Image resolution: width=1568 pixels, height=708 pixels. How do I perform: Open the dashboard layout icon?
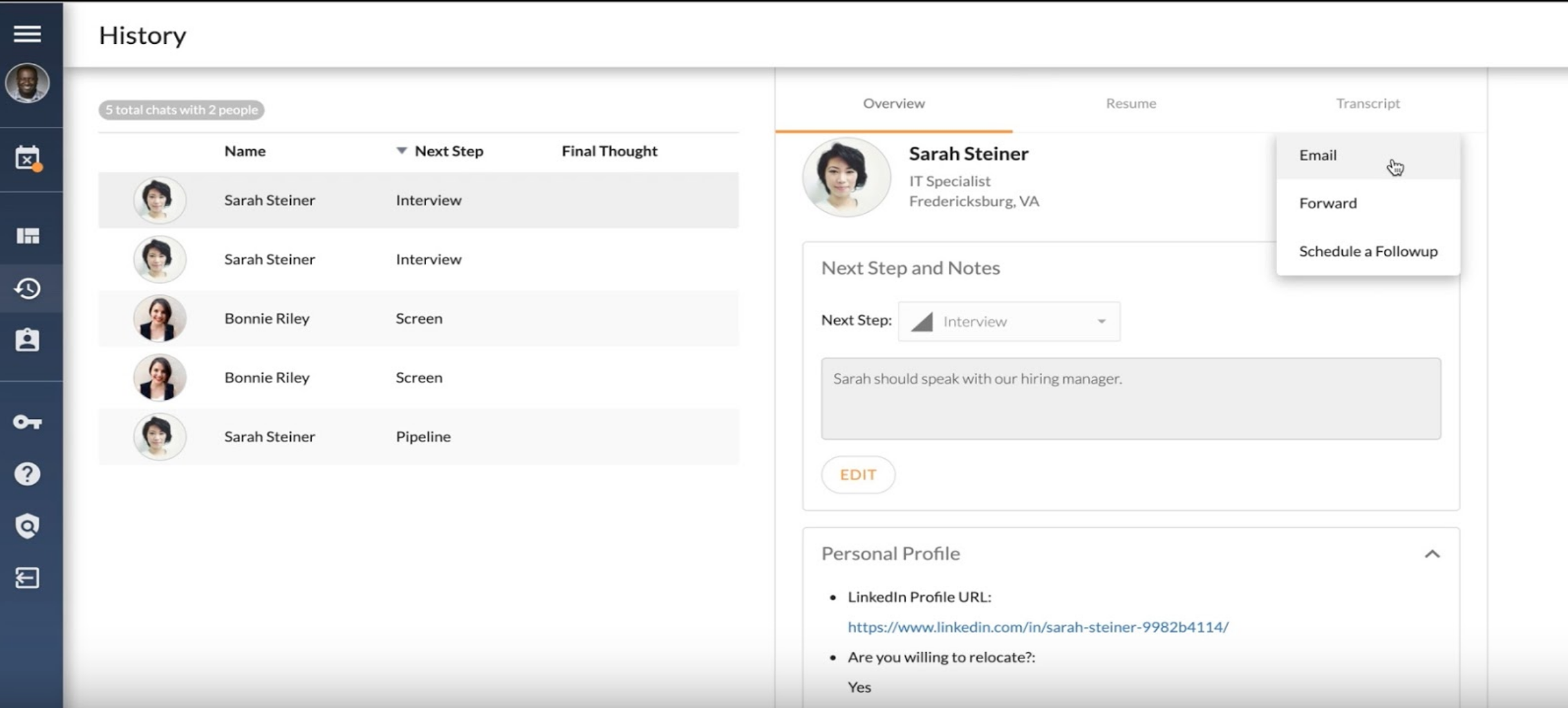click(28, 236)
